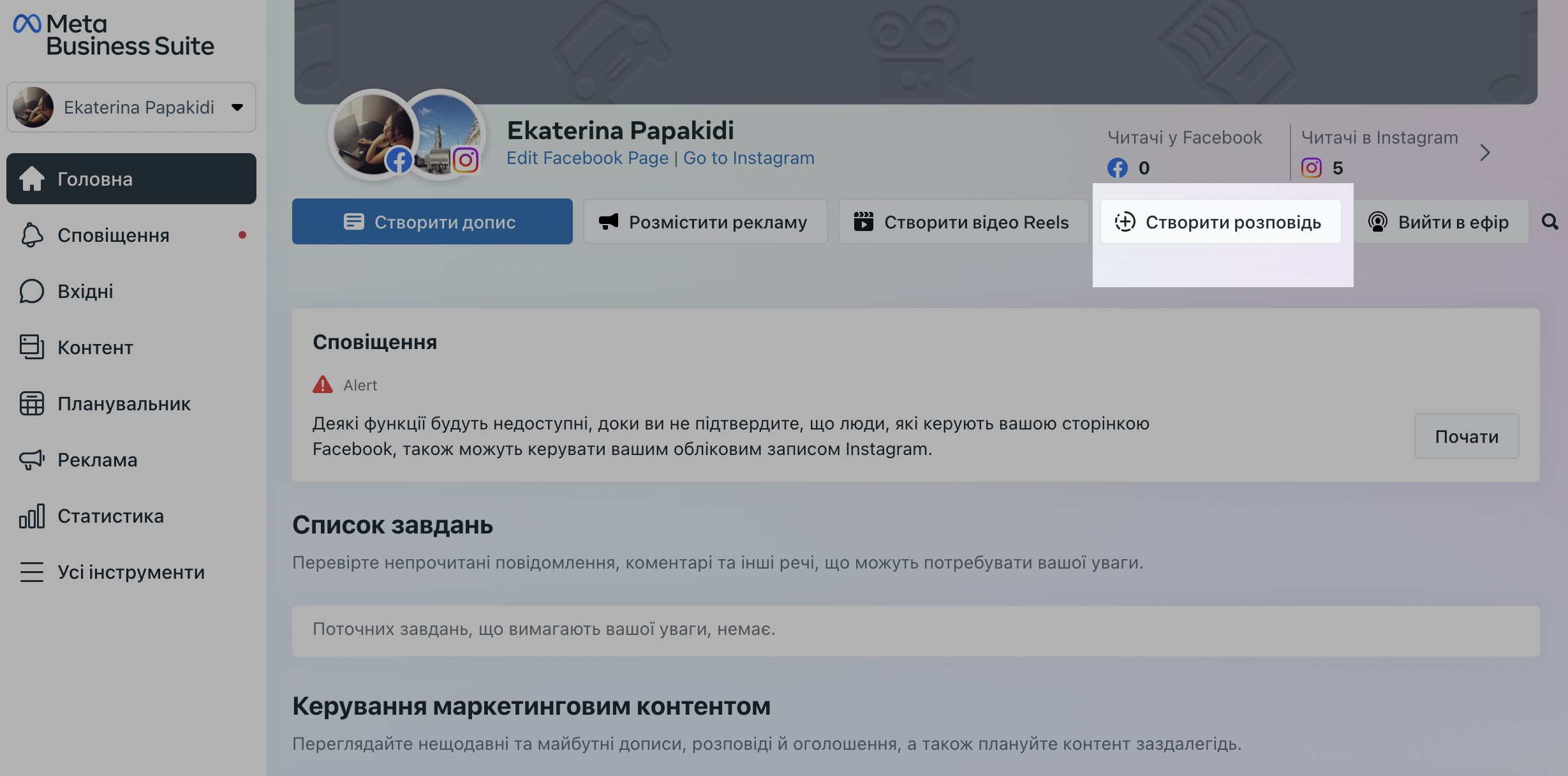Click the Meta Business Suite logo

114,35
